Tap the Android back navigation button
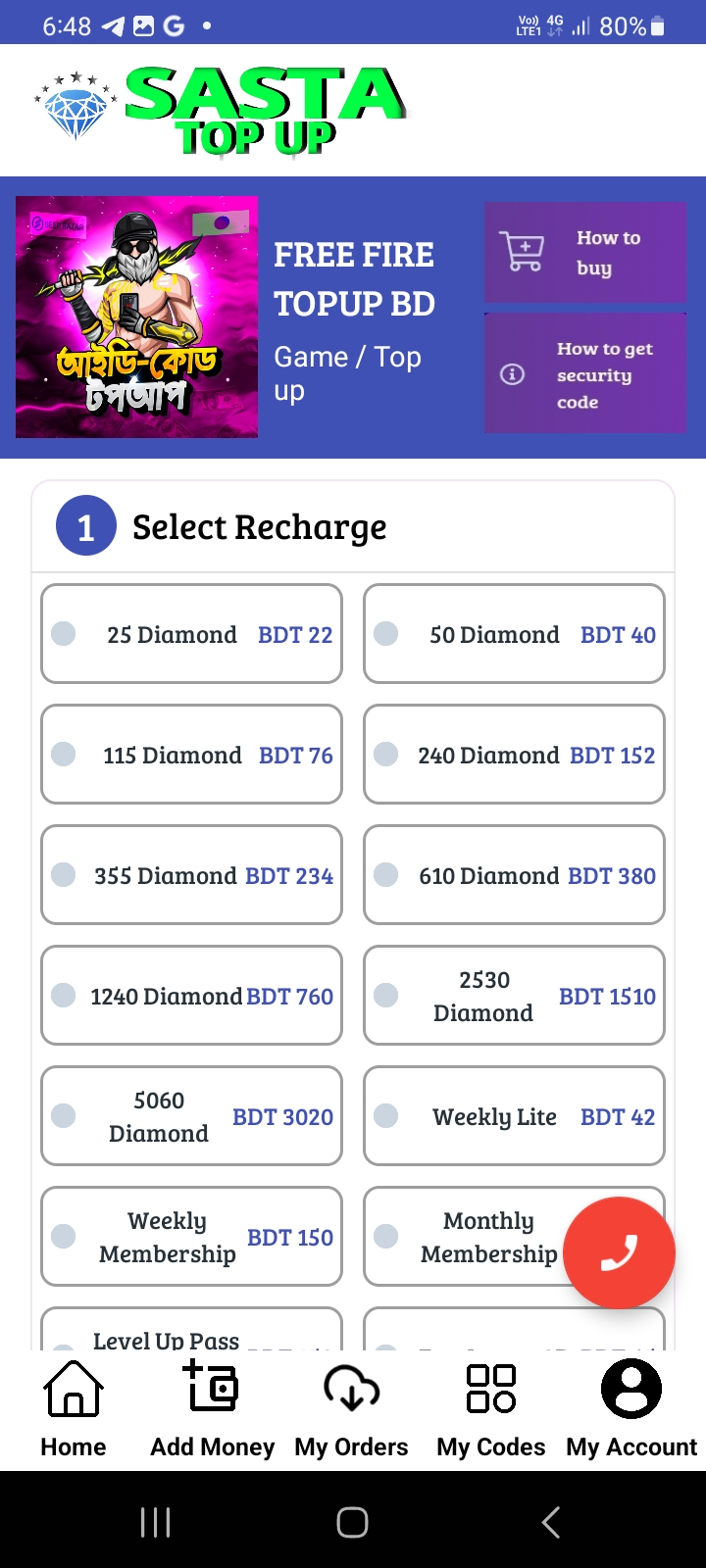 click(551, 1522)
